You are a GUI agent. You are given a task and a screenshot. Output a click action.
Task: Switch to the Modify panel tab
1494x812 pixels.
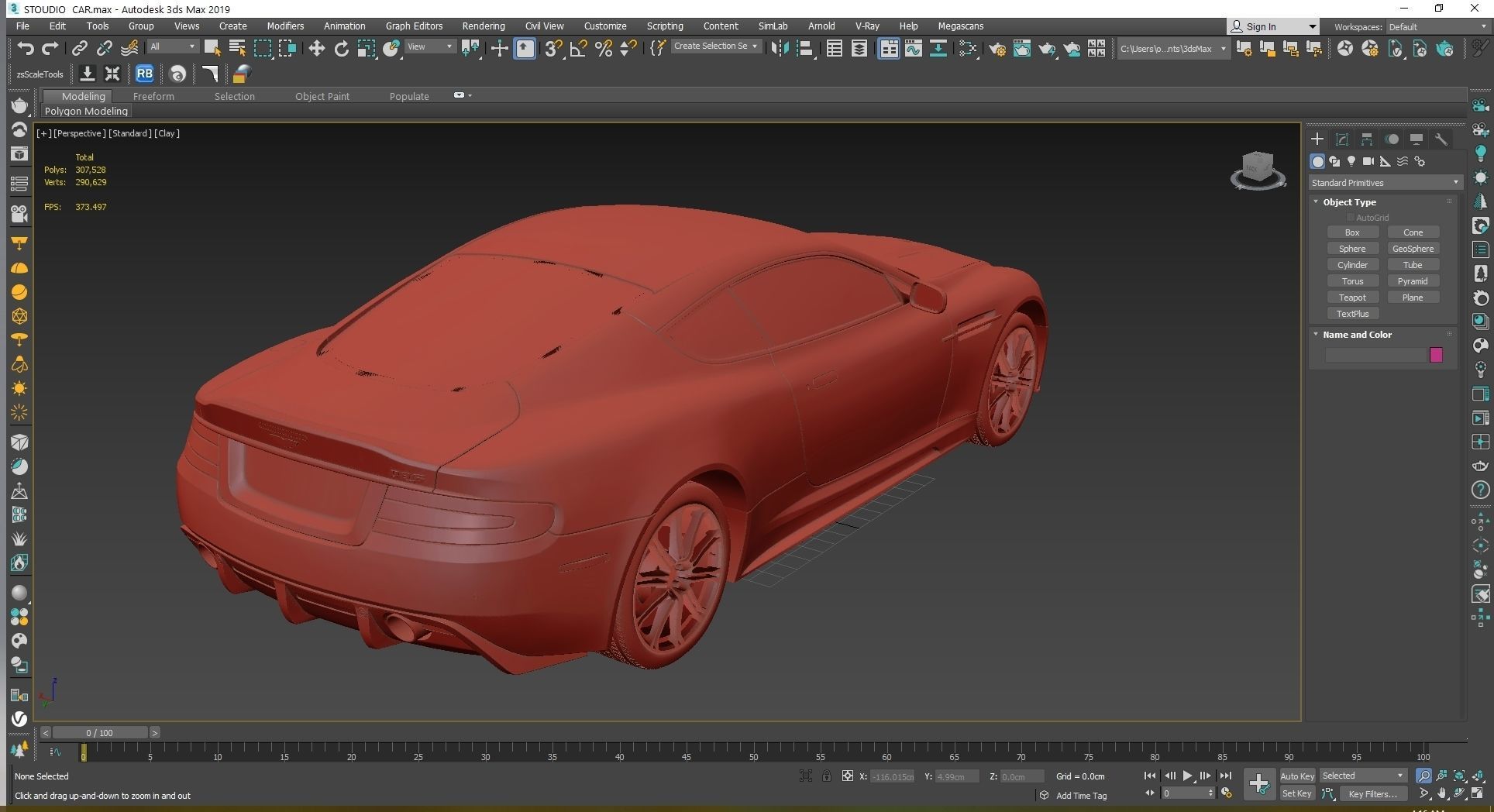pyautogui.click(x=1342, y=139)
